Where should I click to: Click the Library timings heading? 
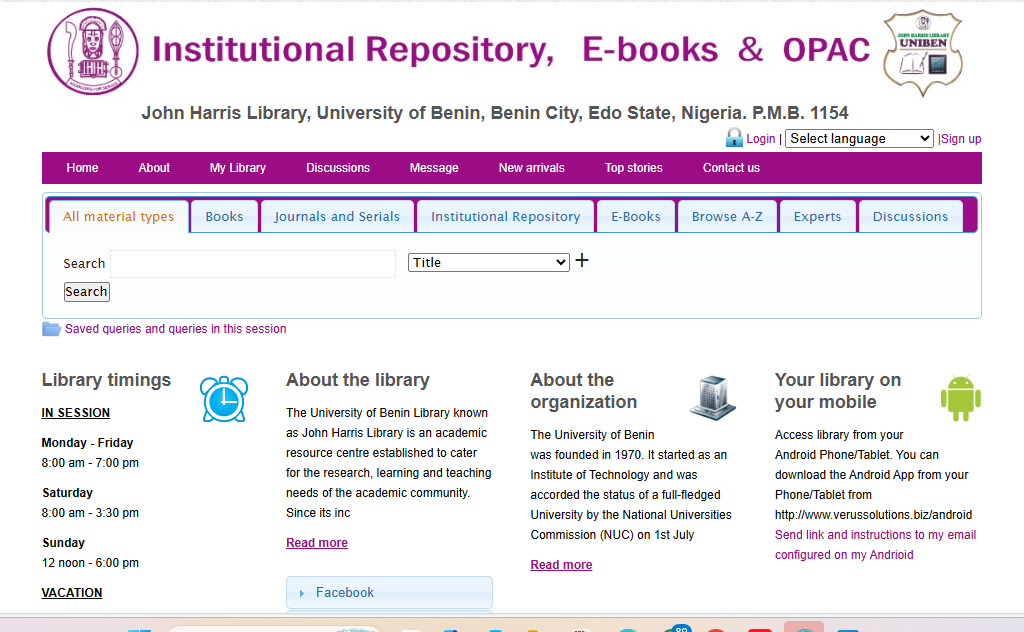(106, 380)
